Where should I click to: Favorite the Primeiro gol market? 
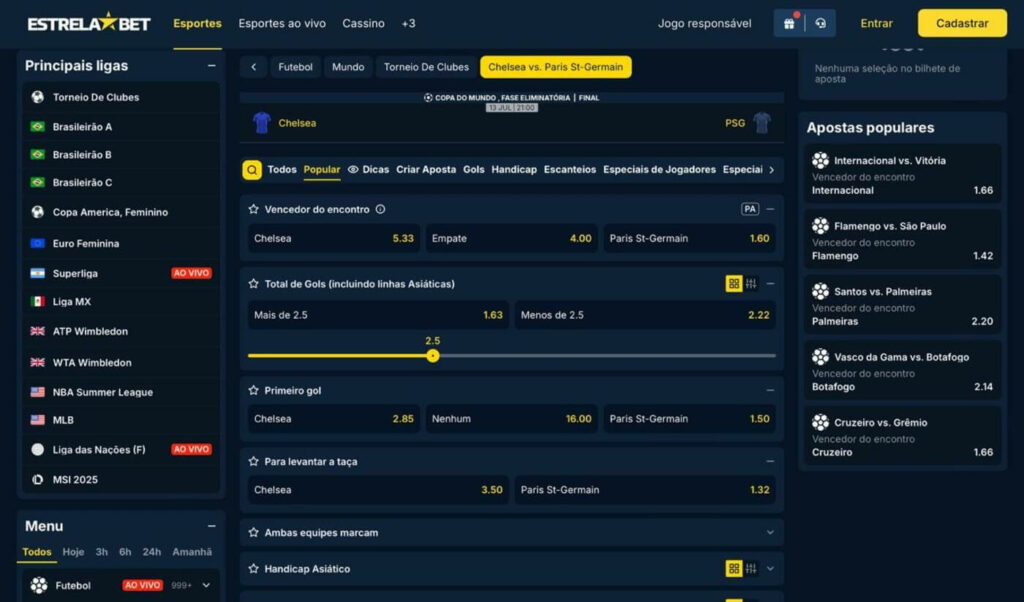coord(253,390)
